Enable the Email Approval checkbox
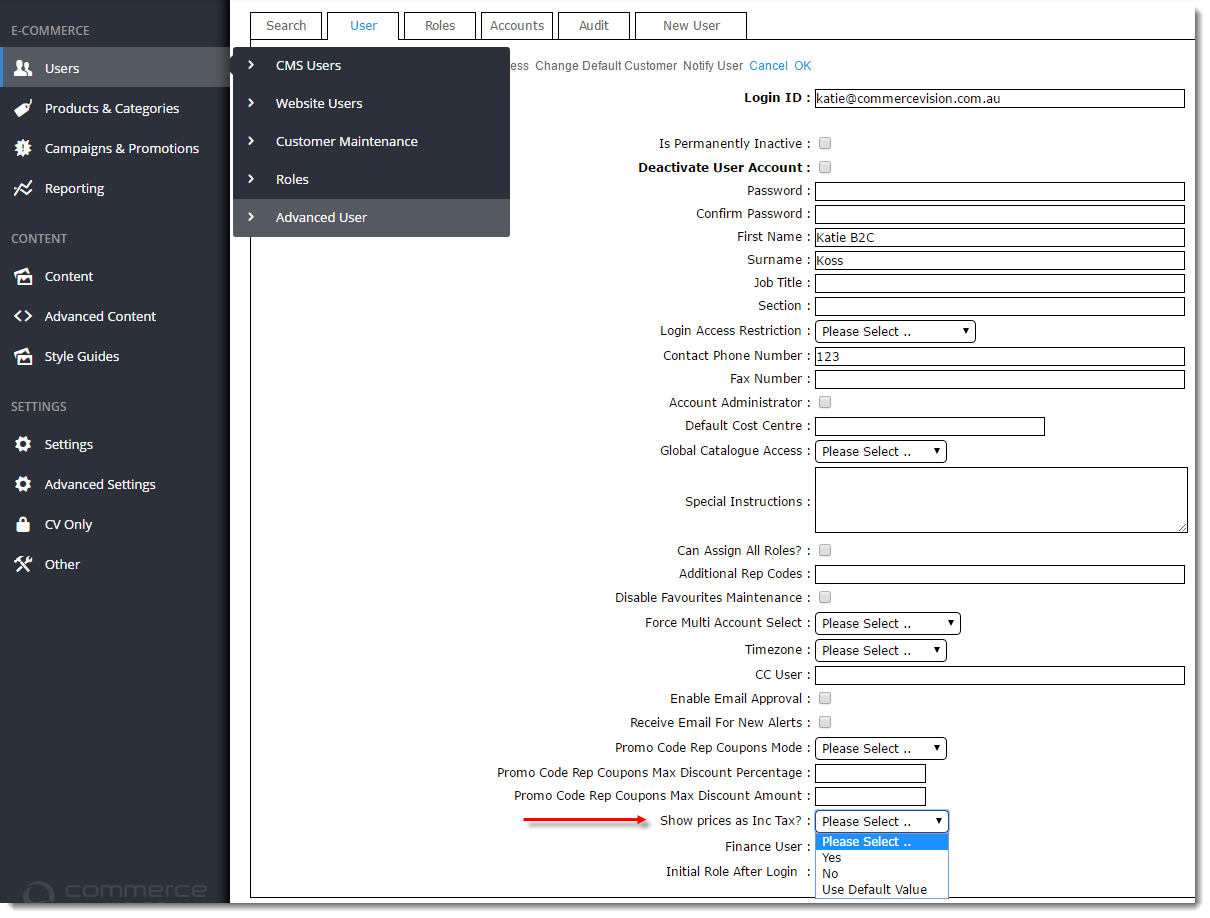 pyautogui.click(x=825, y=699)
